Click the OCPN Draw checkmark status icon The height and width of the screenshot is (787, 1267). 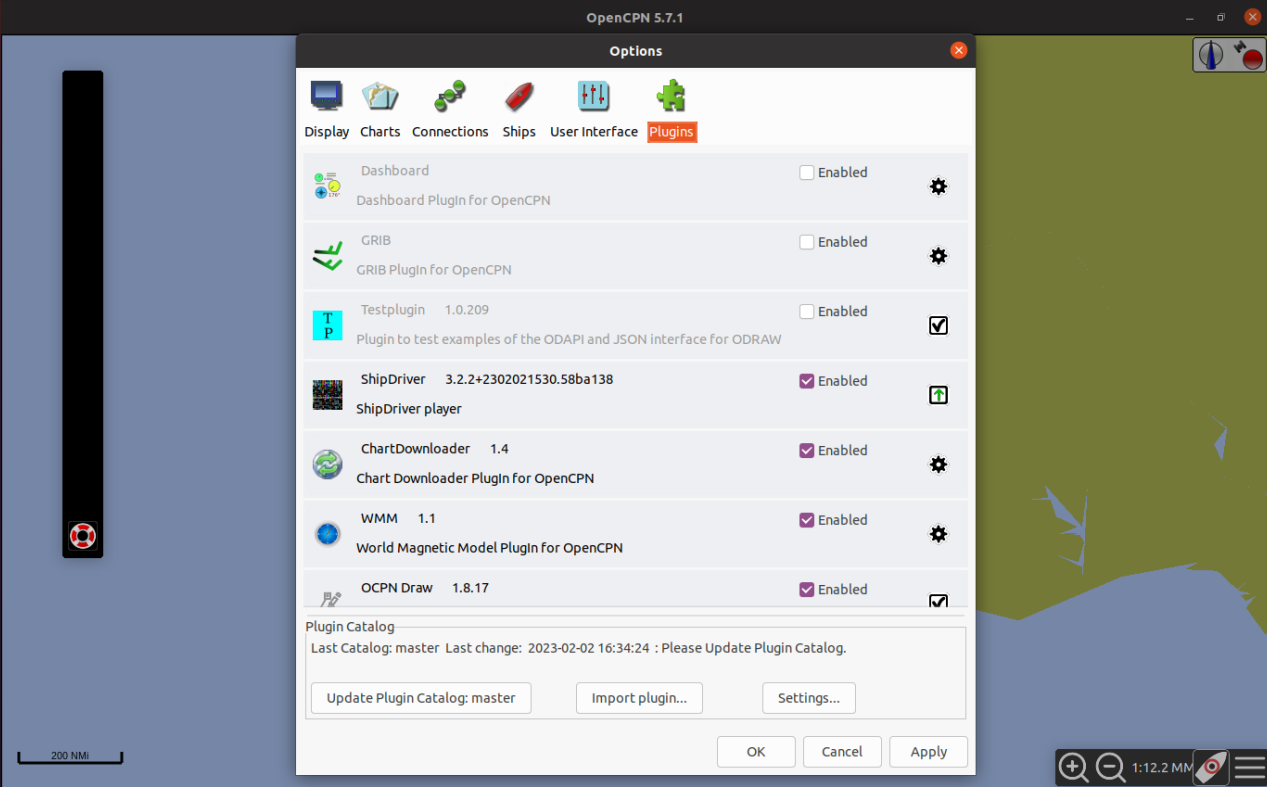[x=938, y=600]
